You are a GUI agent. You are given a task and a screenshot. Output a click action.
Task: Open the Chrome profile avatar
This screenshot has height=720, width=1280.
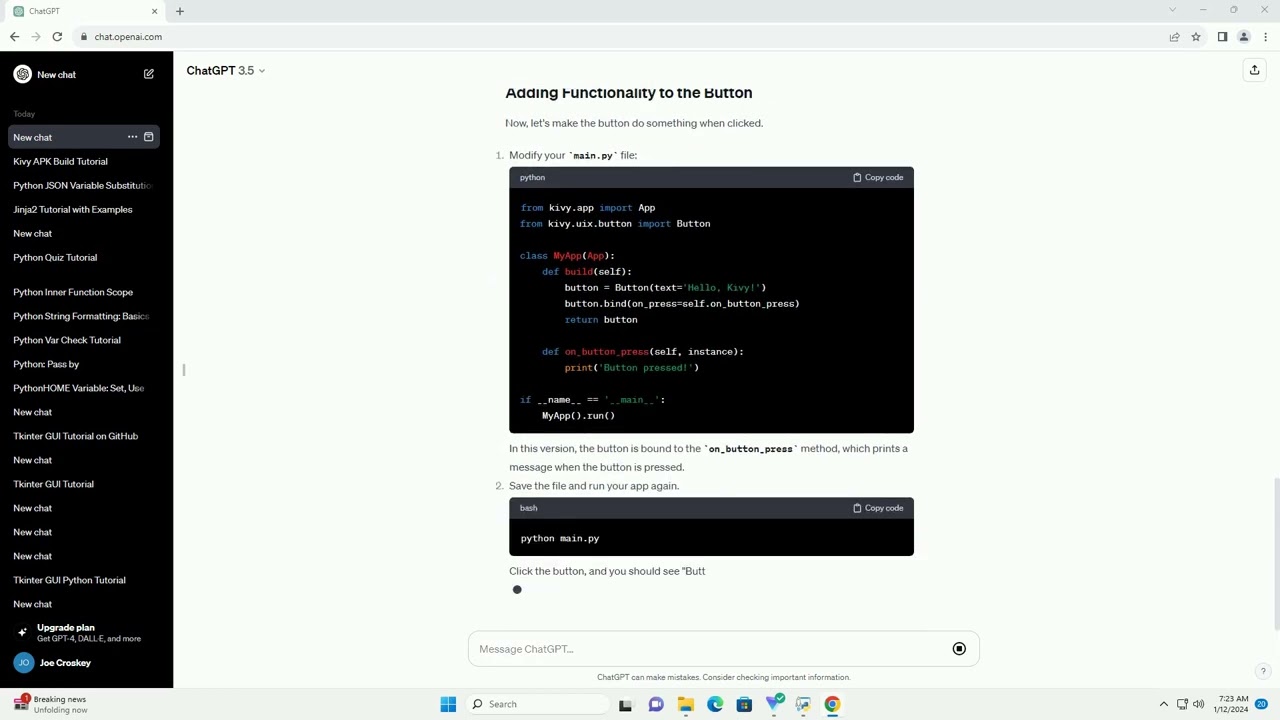click(x=1243, y=37)
